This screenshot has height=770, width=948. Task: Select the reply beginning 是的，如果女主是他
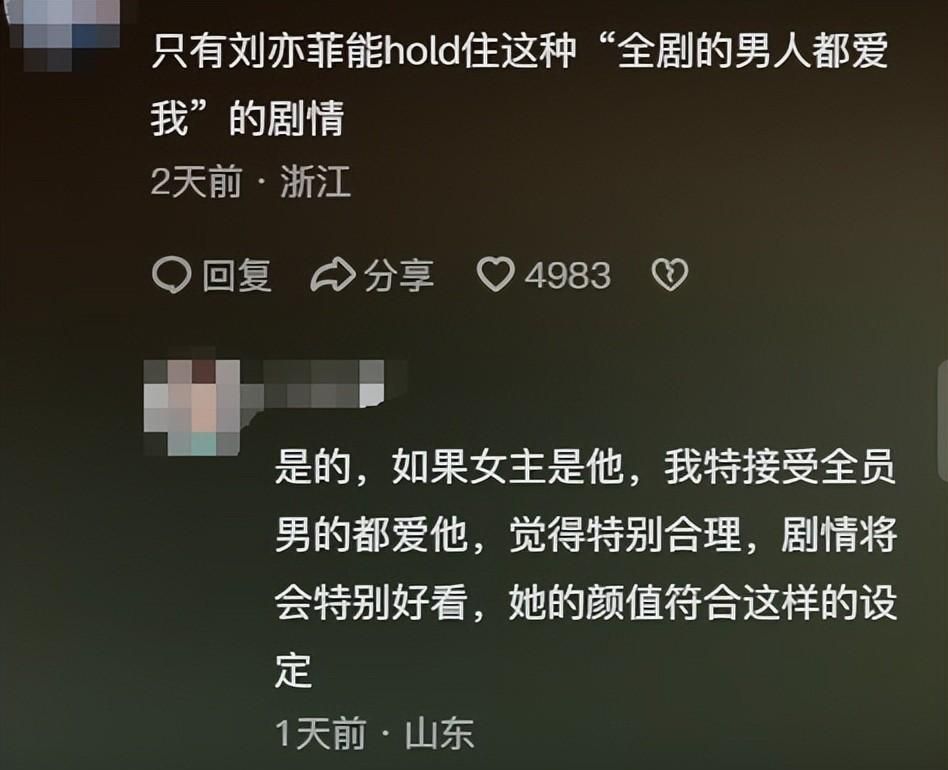[585, 569]
